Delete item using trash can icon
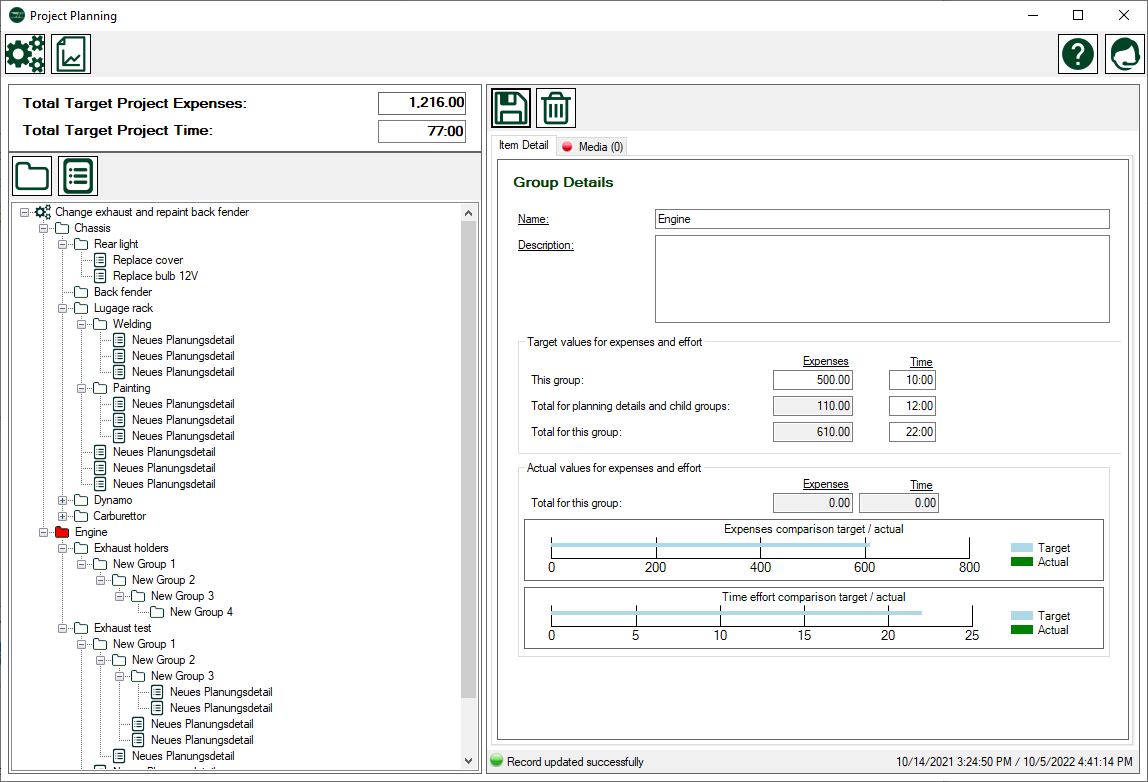Viewport: 1148px width, 782px height. pos(556,108)
